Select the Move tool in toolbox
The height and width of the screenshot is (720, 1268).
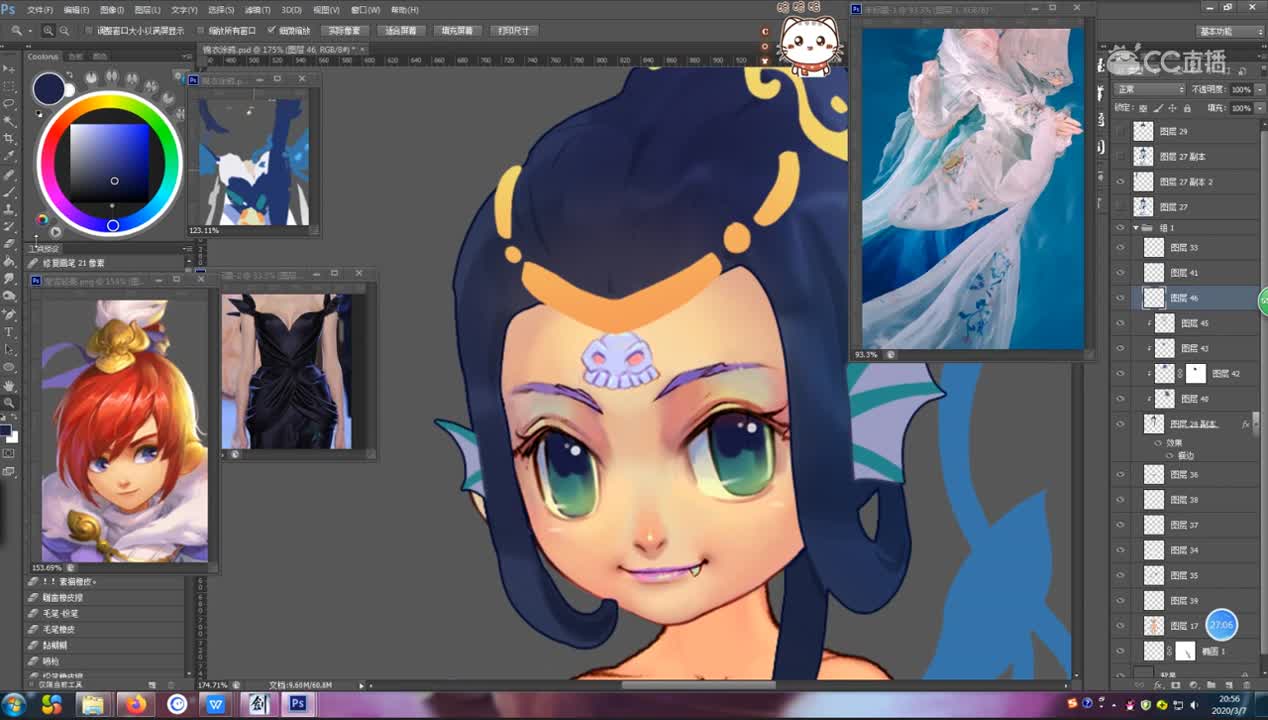pyautogui.click(x=9, y=69)
